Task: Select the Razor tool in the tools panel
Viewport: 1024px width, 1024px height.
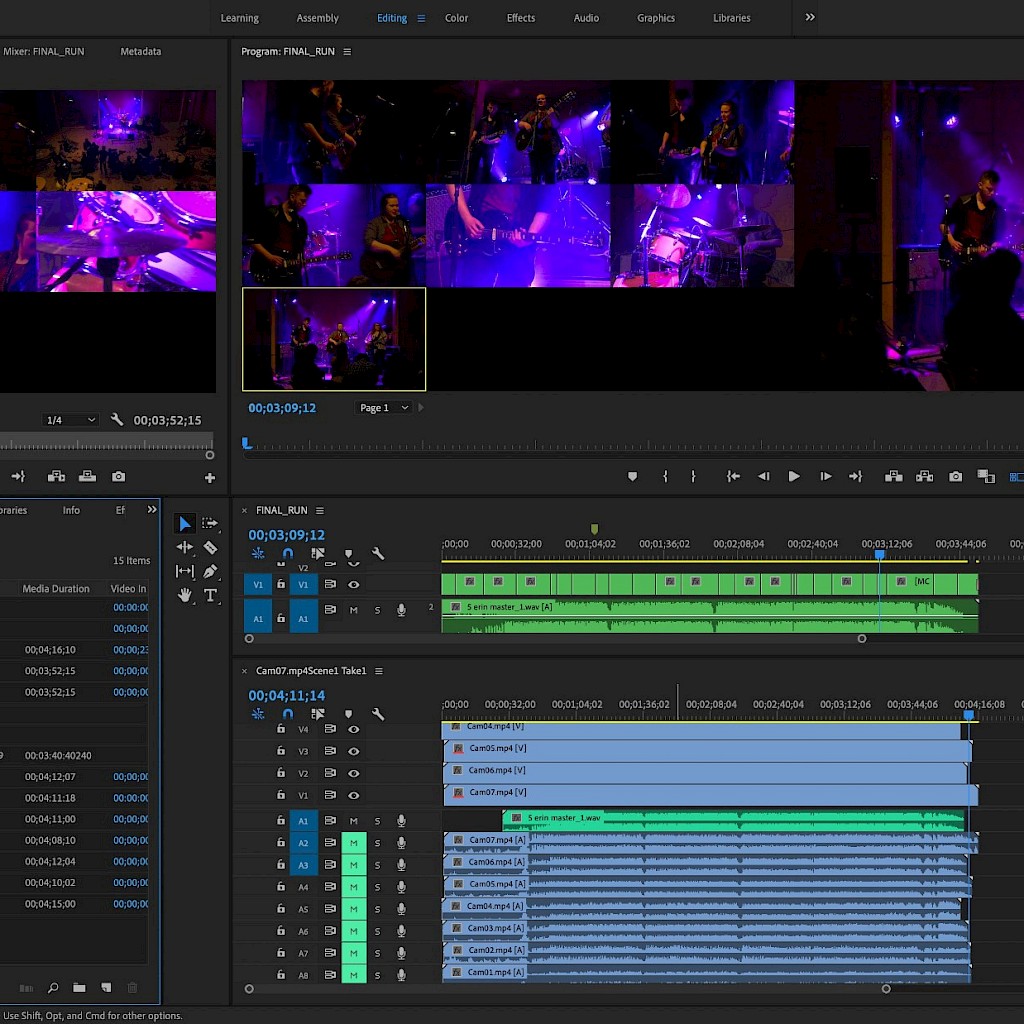Action: point(210,548)
